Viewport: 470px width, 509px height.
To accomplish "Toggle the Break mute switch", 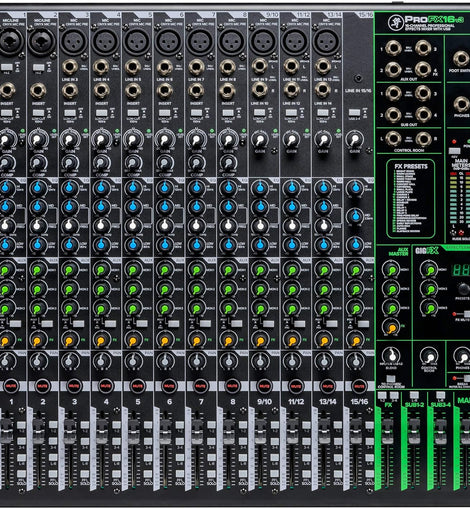I will [467, 378].
